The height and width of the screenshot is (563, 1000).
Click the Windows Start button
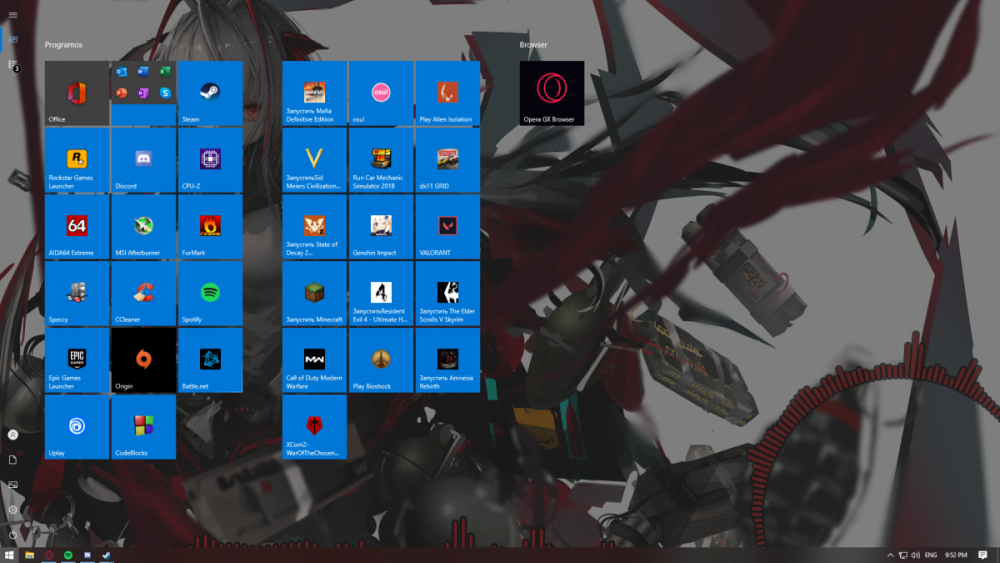[10, 555]
